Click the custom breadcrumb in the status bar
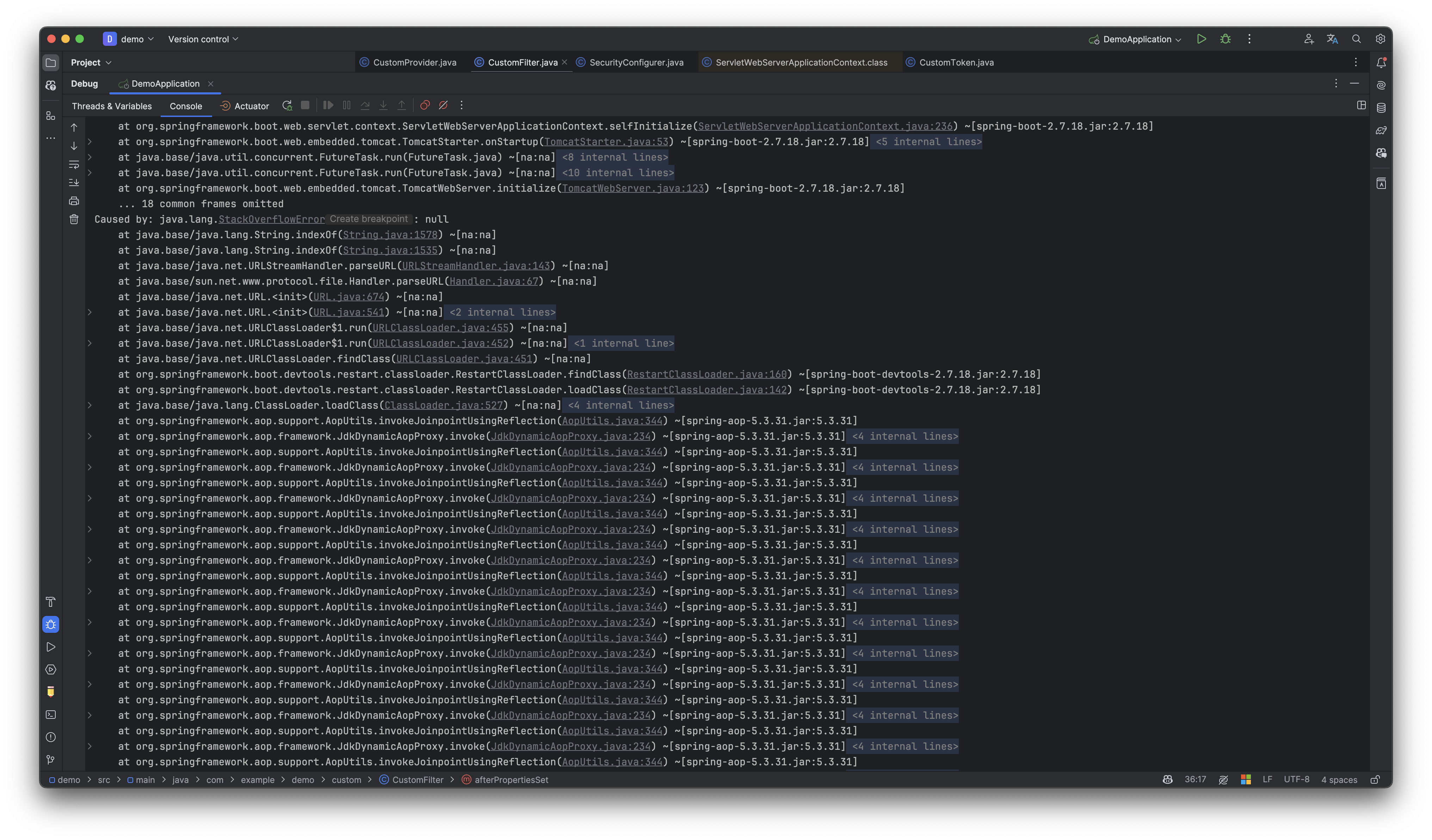This screenshot has width=1432, height=840. [x=347, y=780]
